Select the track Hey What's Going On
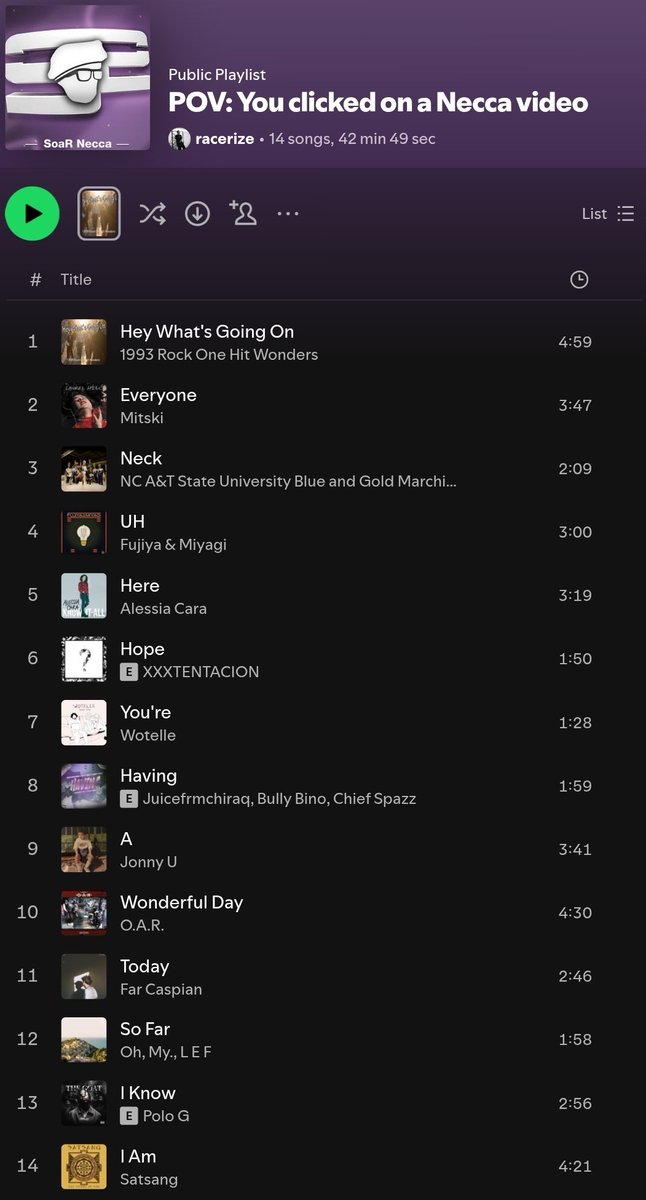This screenshot has width=646, height=1200. click(x=207, y=331)
